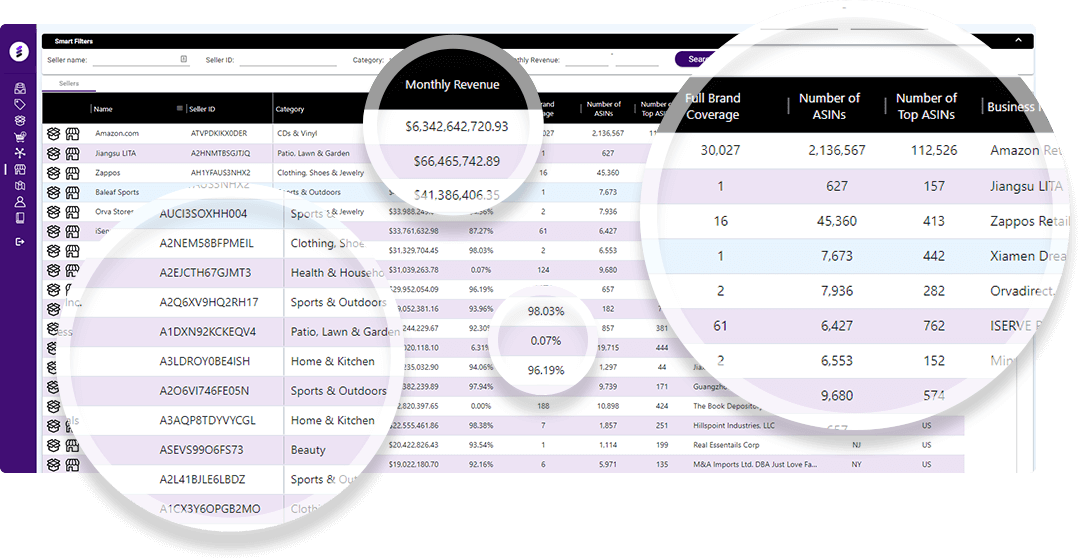Image resolution: width=1081 pixels, height=560 pixels.
Task: Click the CDs & Vinyl category cell
Action: [x=297, y=134]
